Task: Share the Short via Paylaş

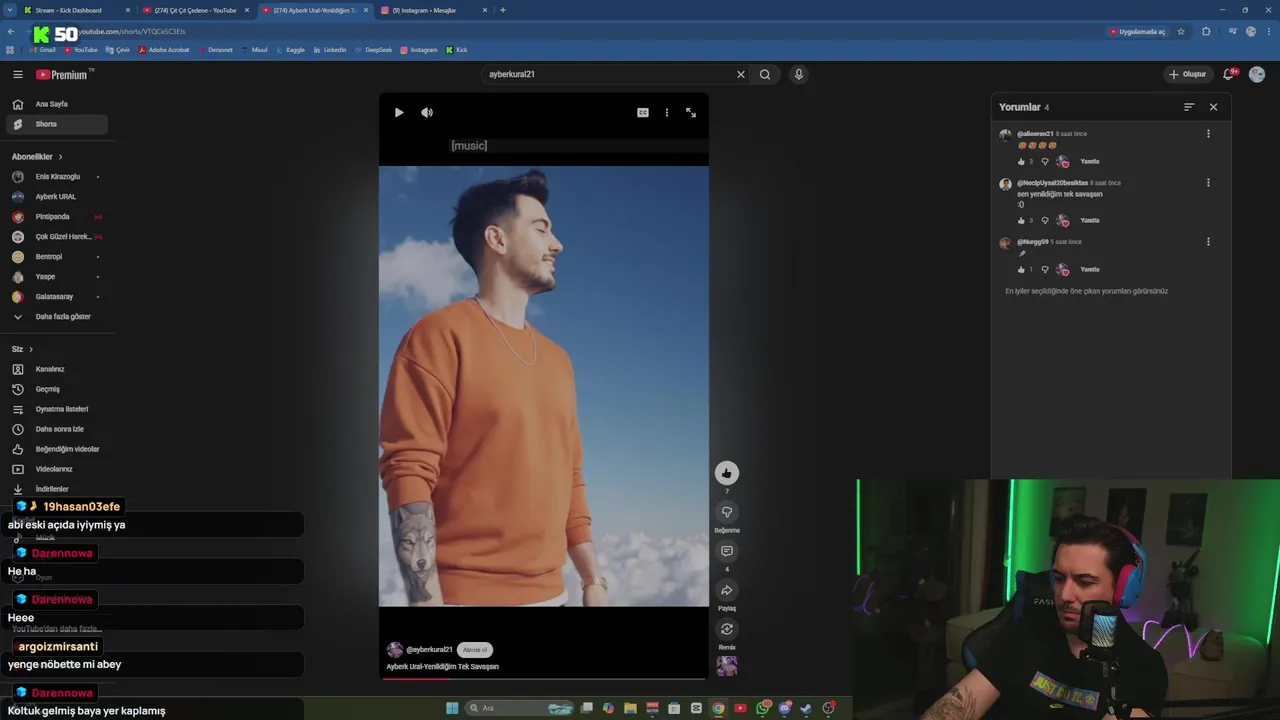Action: pyautogui.click(x=727, y=590)
